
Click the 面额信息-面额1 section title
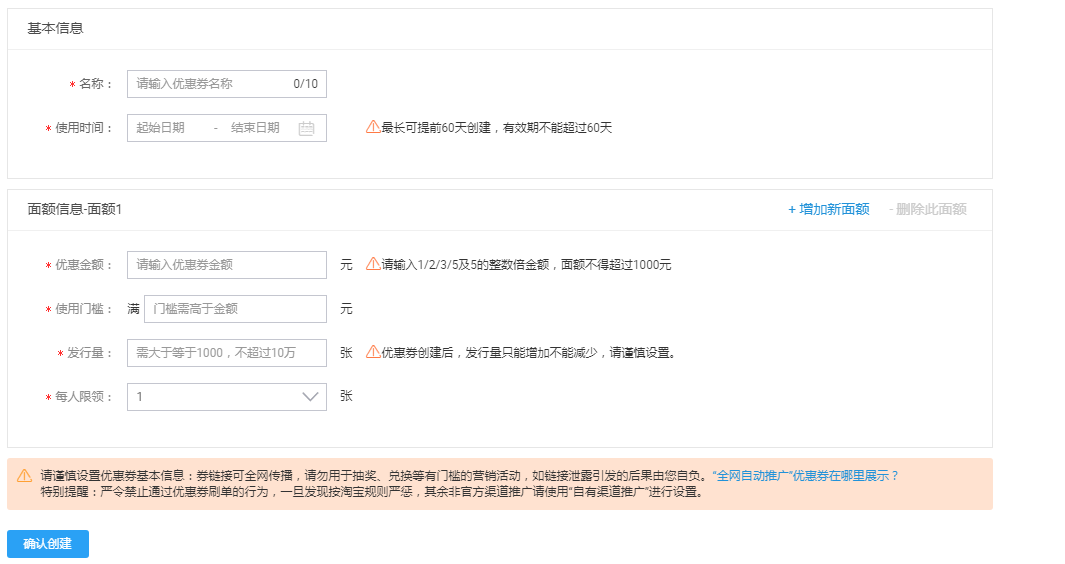(x=73, y=209)
